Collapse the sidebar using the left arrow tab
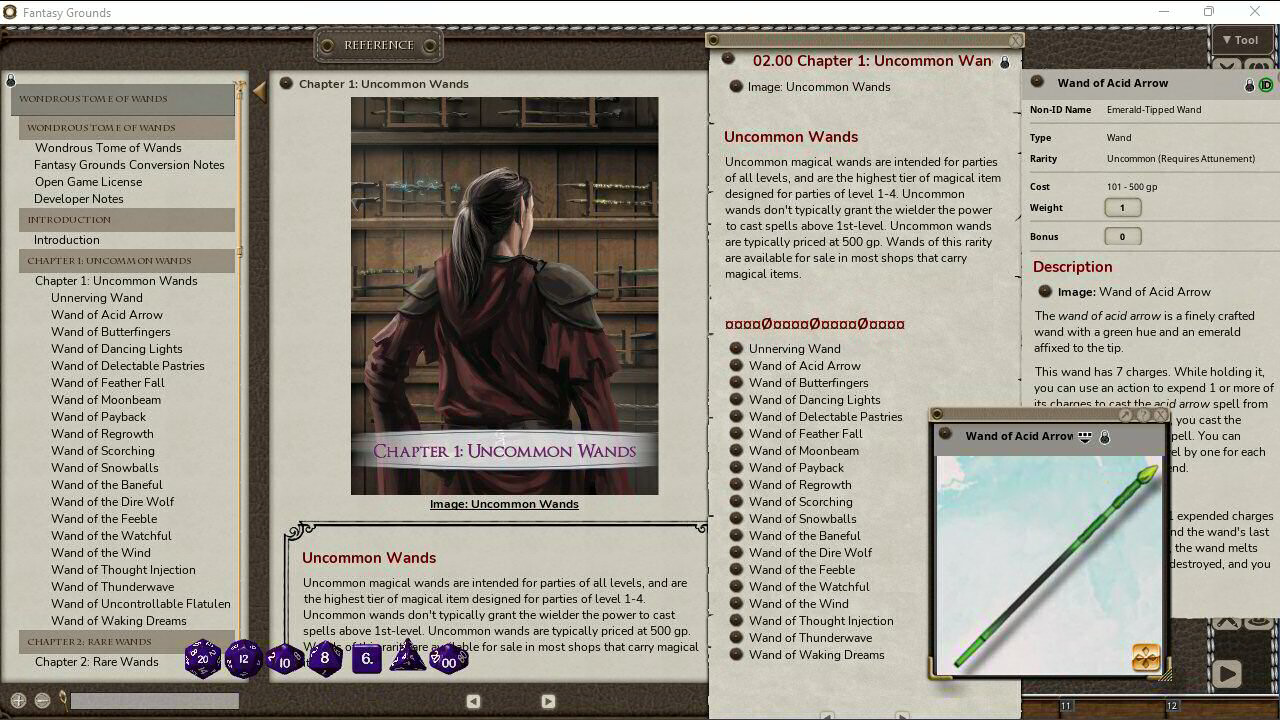1280x720 pixels. tap(260, 90)
